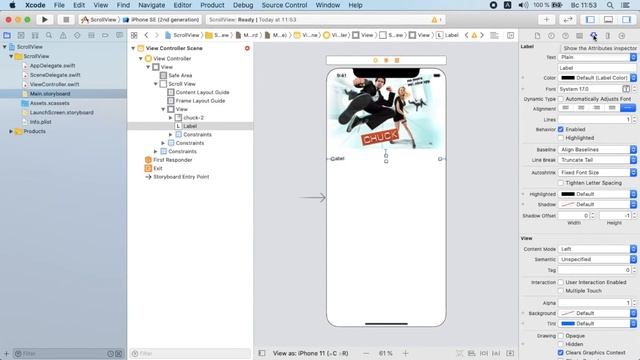
Task: Show the Symbol navigator
Action: point(35,36)
